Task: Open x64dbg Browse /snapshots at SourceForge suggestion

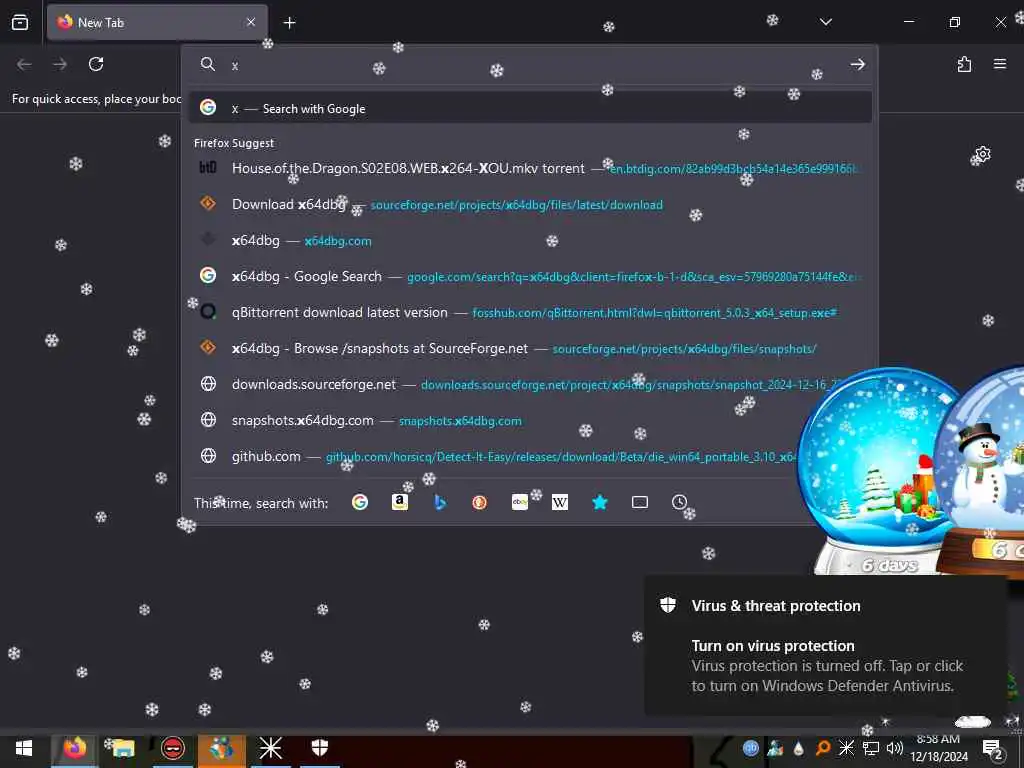Action: coord(530,348)
